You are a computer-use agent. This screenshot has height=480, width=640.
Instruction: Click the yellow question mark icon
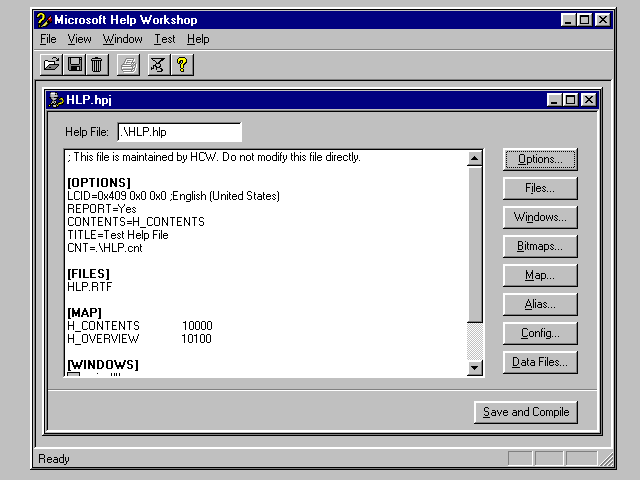coord(181,65)
